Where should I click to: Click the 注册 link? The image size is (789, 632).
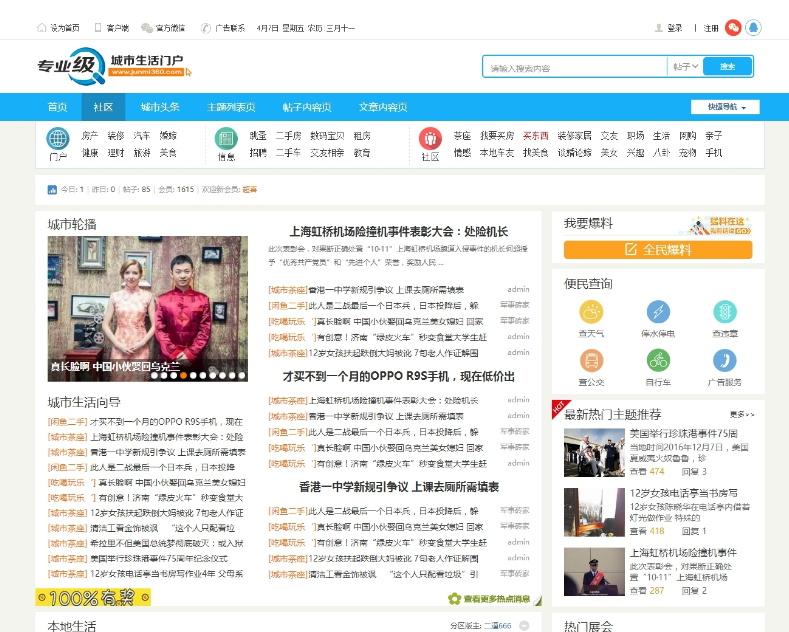pos(711,28)
